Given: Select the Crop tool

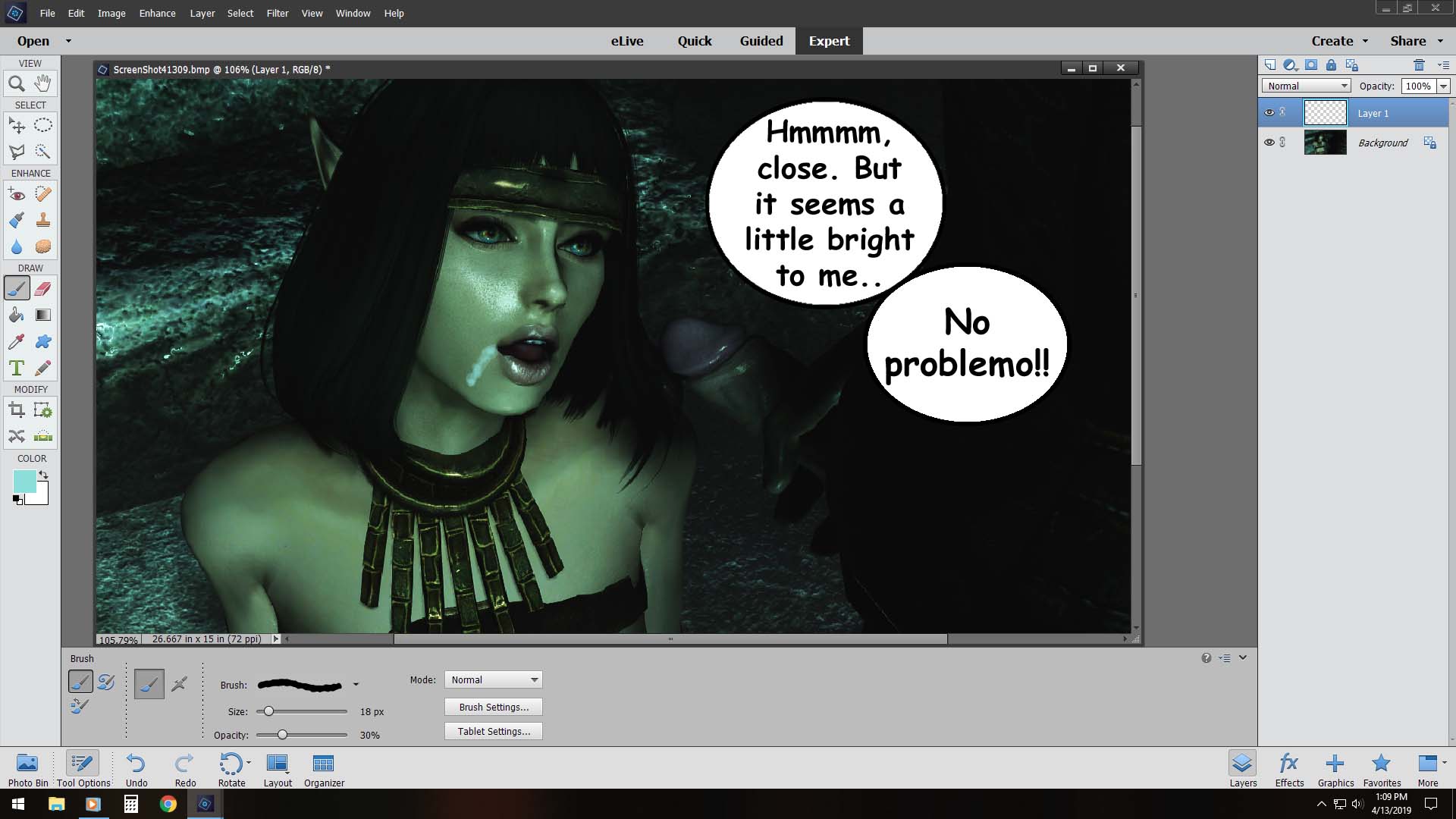Looking at the screenshot, I should tap(17, 410).
